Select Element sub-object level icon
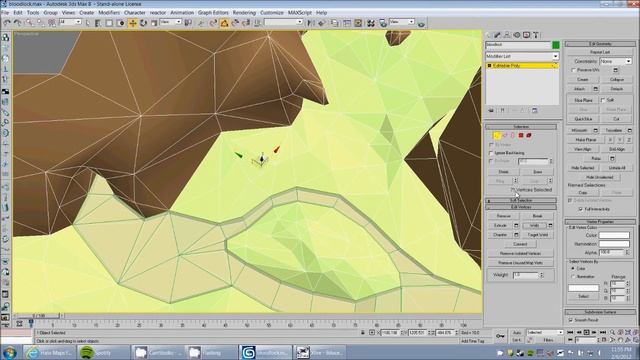 pyautogui.click(x=529, y=136)
